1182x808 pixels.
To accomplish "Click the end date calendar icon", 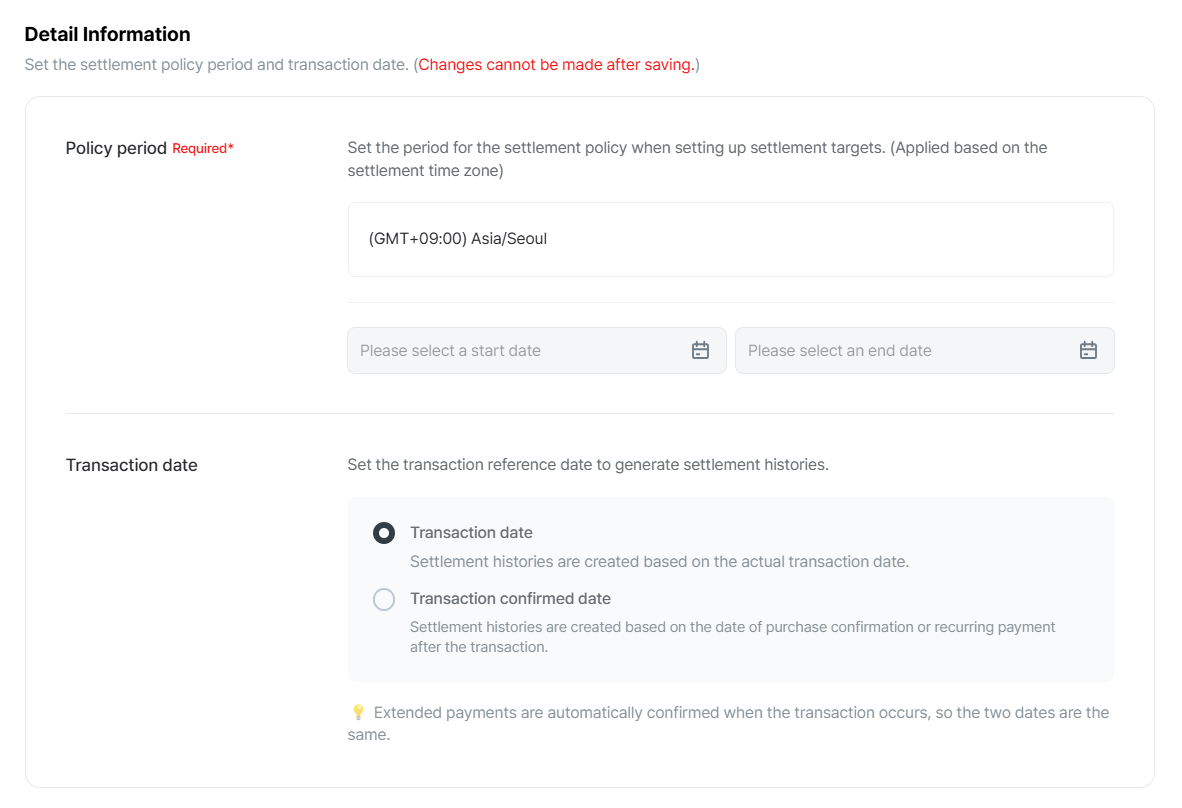I will pyautogui.click(x=1088, y=350).
